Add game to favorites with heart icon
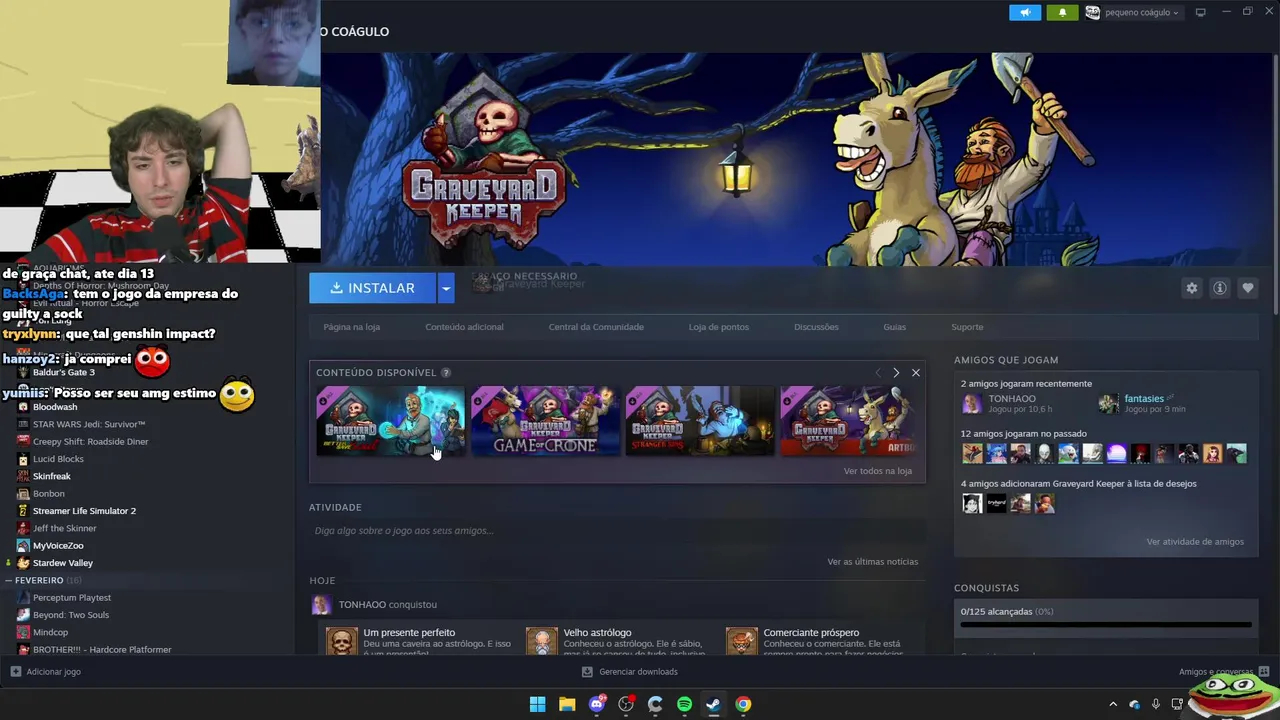 1248,288
